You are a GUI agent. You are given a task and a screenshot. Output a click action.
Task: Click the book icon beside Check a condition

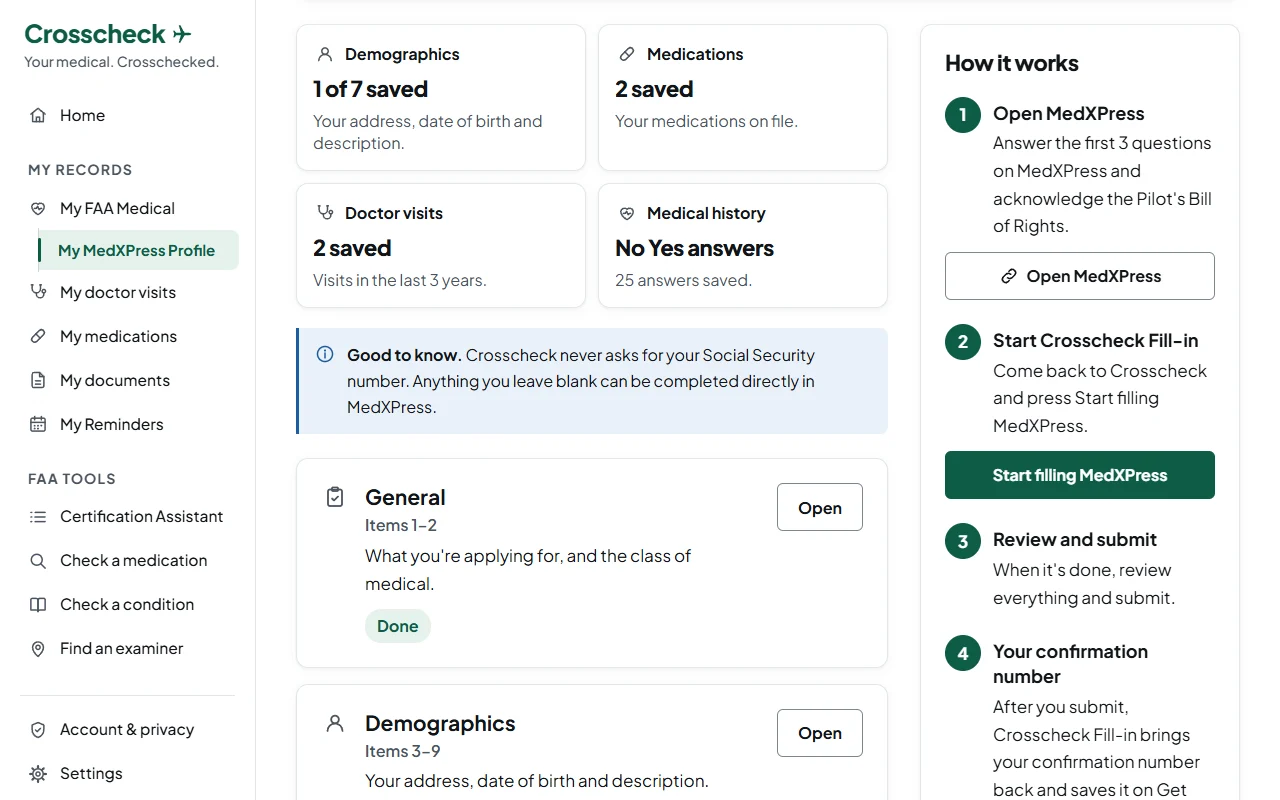coord(38,605)
